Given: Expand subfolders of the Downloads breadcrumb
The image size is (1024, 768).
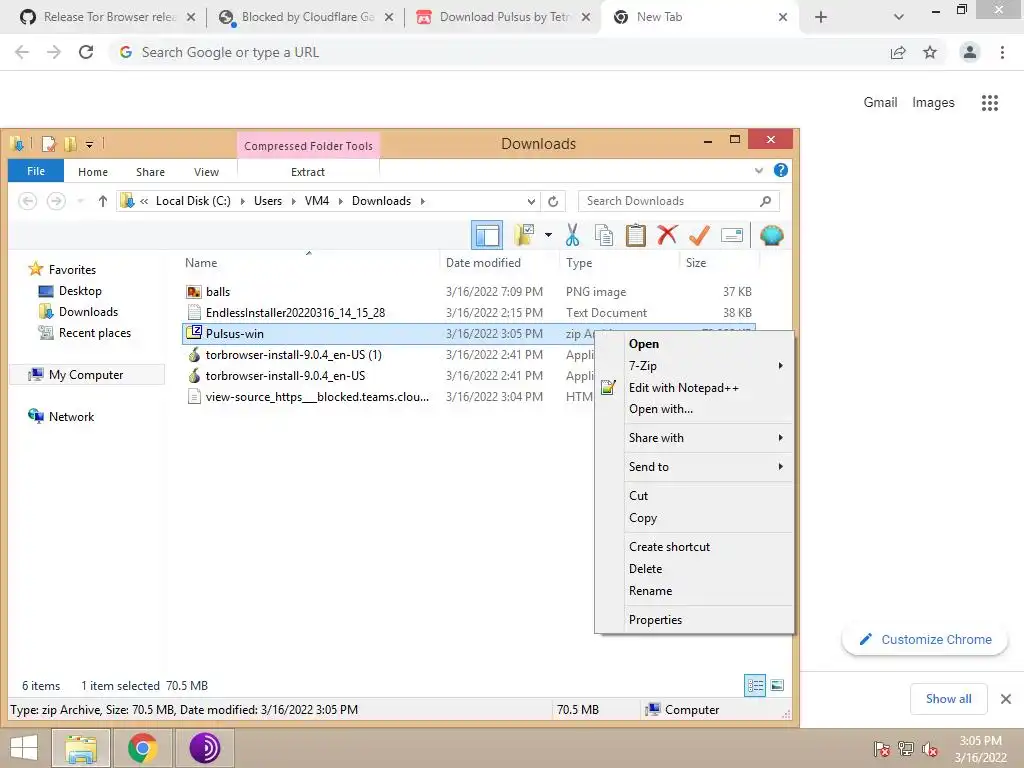Looking at the screenshot, I should pyautogui.click(x=423, y=201).
